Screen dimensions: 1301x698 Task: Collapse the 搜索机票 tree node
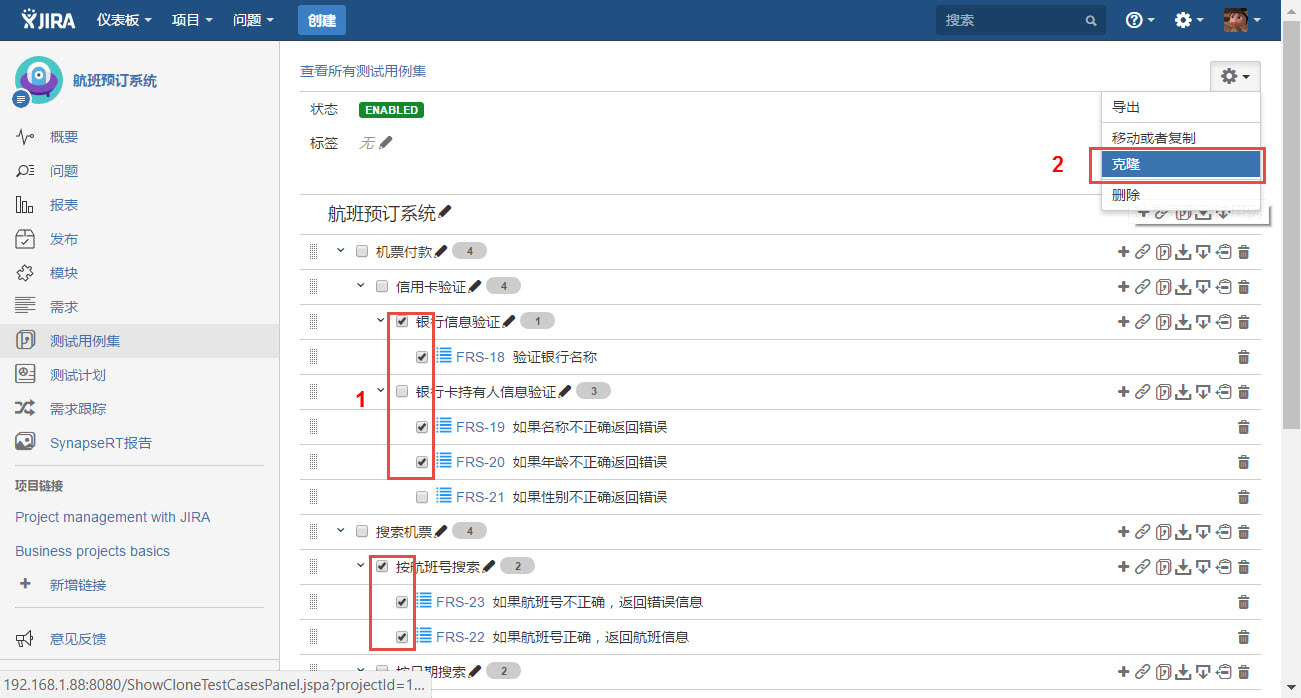click(x=341, y=531)
